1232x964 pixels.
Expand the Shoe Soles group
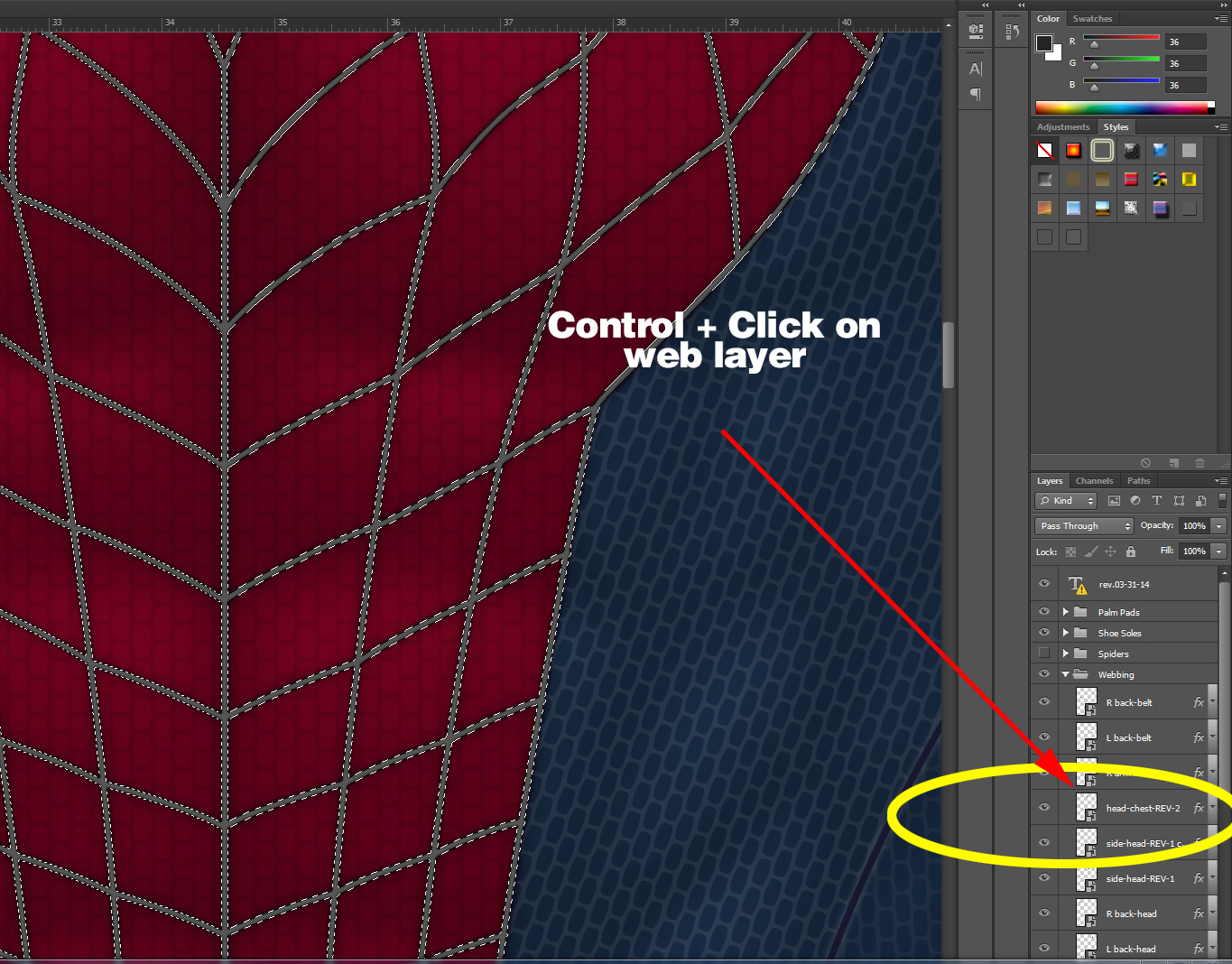coord(1066,633)
